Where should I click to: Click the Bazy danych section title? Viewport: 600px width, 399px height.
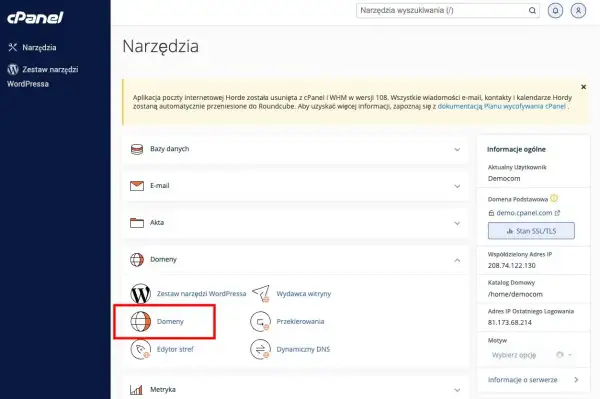170,149
